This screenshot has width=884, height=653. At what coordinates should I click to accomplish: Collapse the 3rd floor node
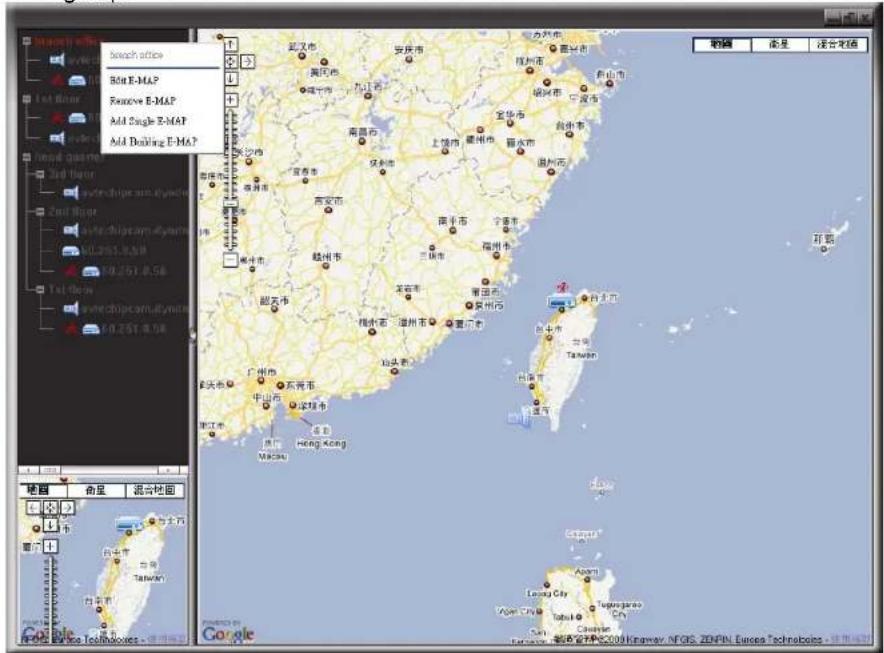tap(39, 174)
